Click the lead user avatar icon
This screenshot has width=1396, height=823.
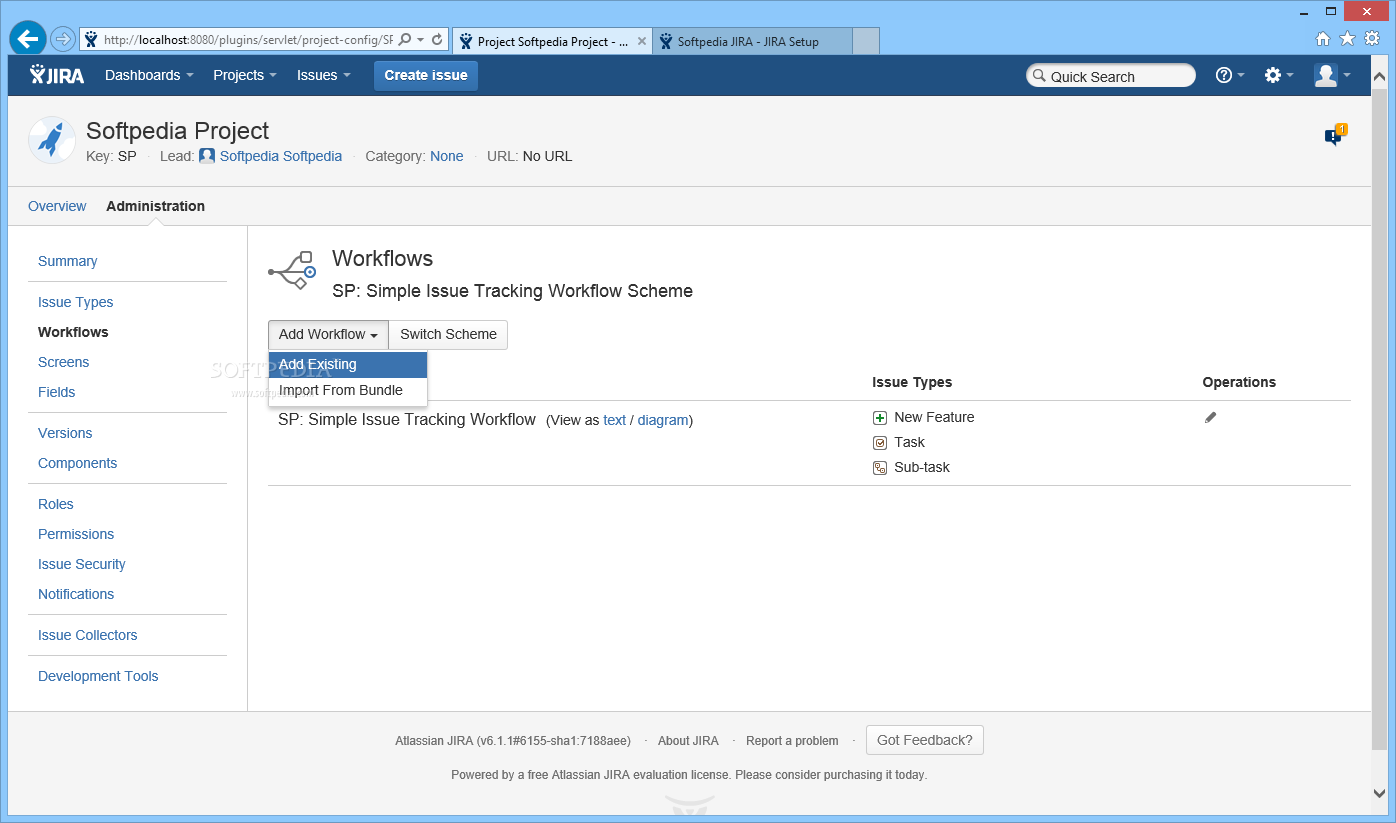pyautogui.click(x=207, y=156)
